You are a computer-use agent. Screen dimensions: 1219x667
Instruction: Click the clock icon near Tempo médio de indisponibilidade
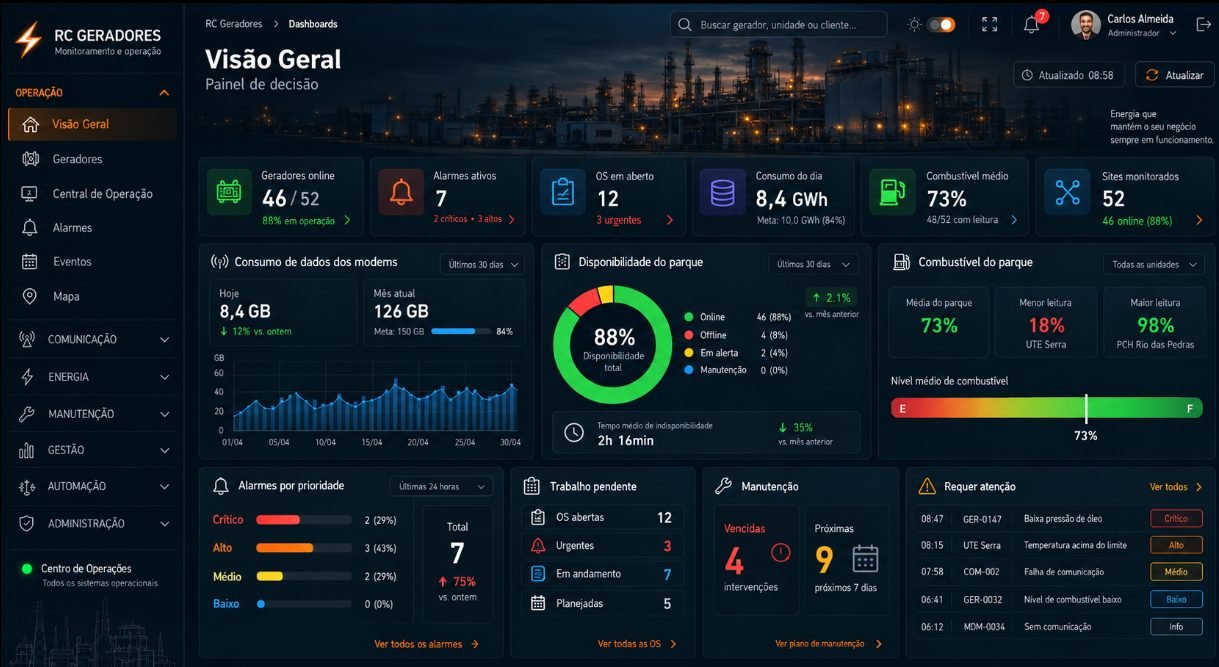click(574, 432)
